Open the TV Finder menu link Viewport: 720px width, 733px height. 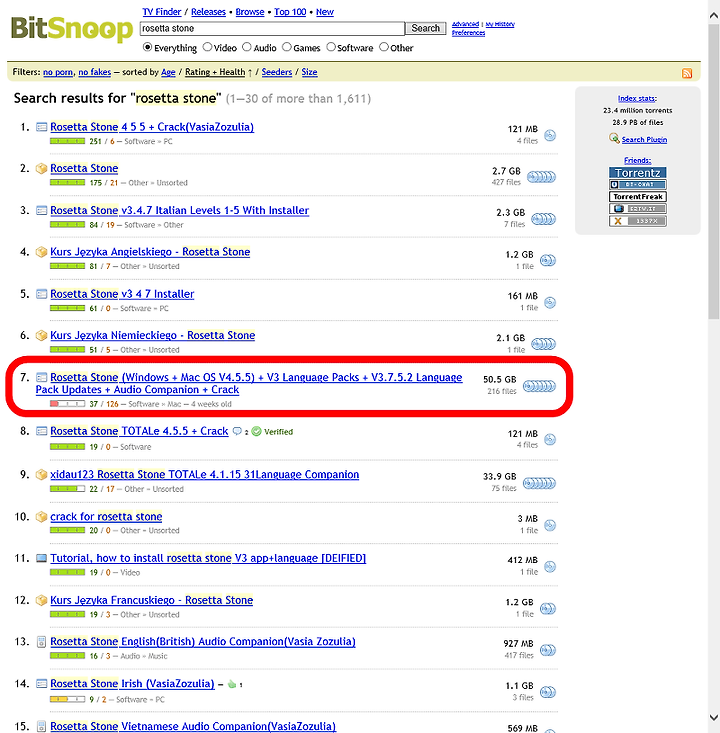(162, 12)
